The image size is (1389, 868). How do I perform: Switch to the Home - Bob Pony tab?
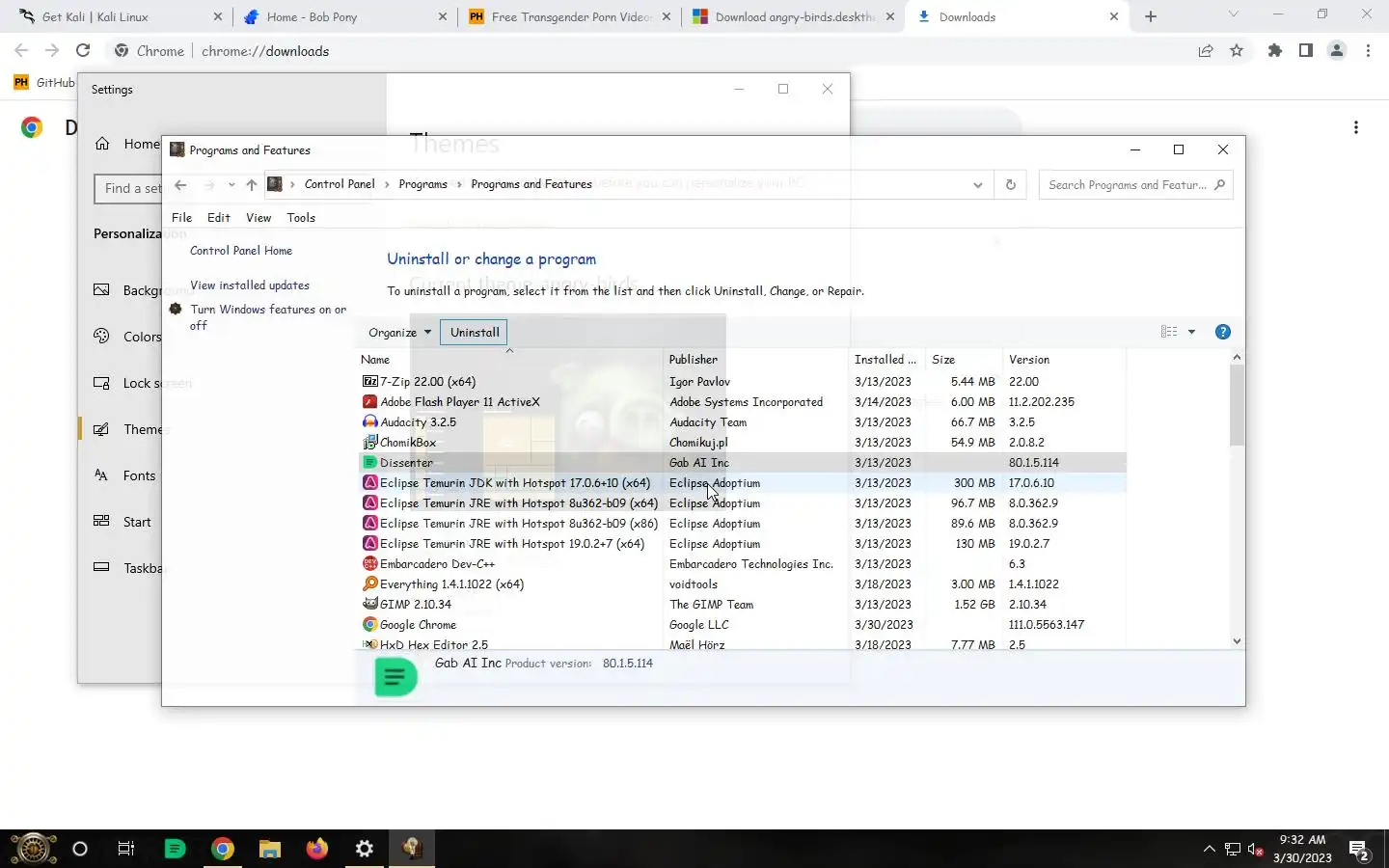pyautogui.click(x=345, y=16)
